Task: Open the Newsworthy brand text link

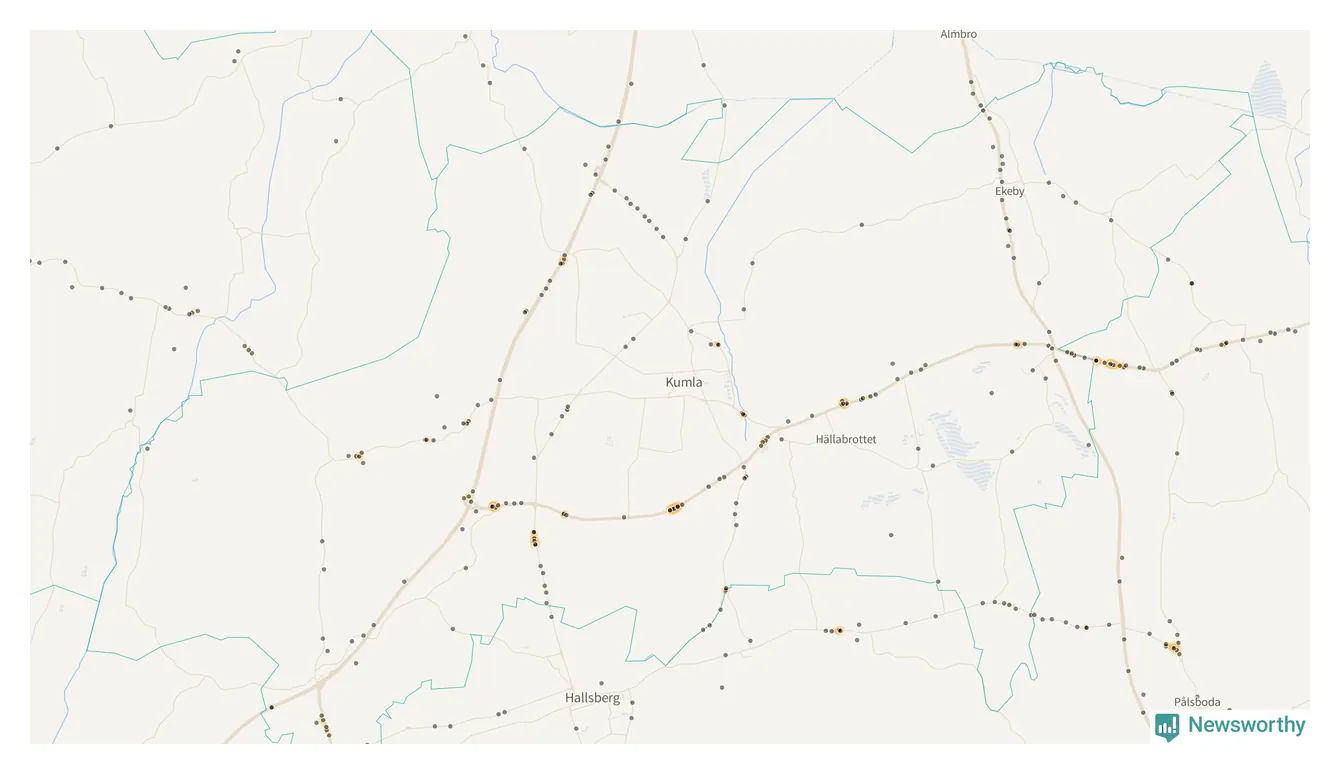Action: coord(1246,725)
